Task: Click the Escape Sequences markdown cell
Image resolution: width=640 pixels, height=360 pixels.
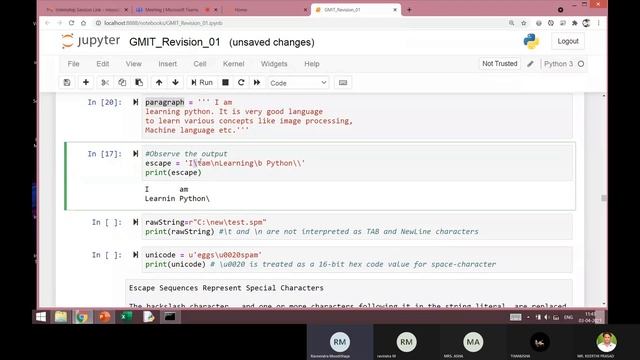Action: click(349, 294)
